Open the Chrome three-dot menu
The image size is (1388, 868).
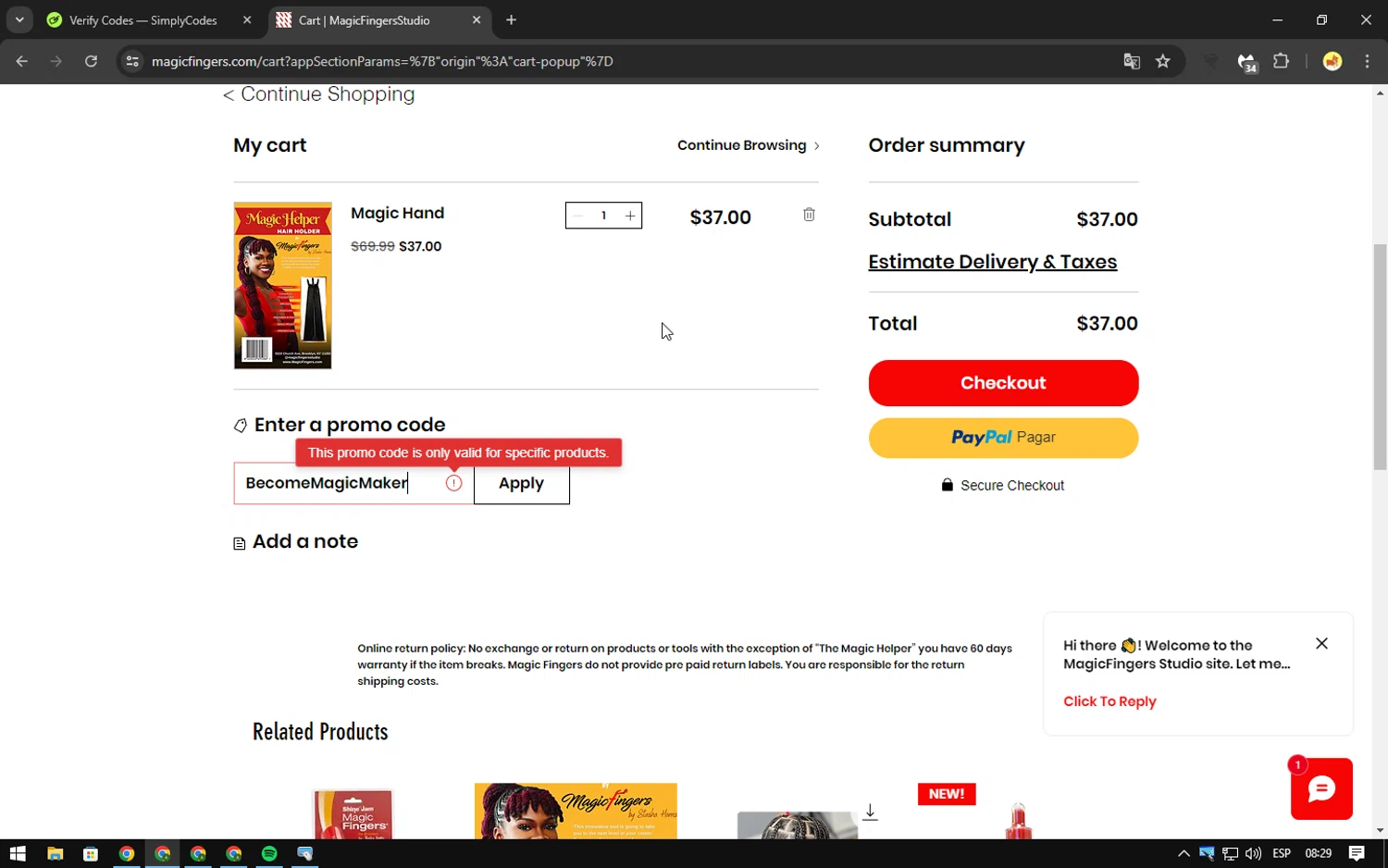[x=1367, y=61]
